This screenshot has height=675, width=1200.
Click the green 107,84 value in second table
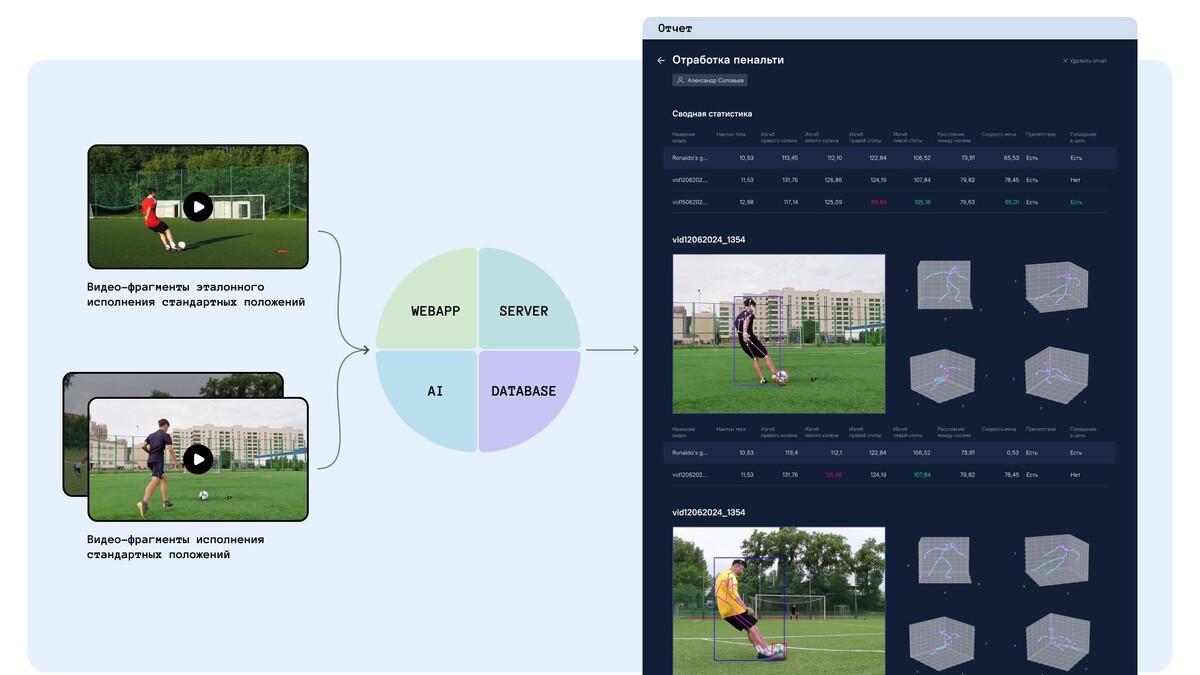(x=922, y=475)
